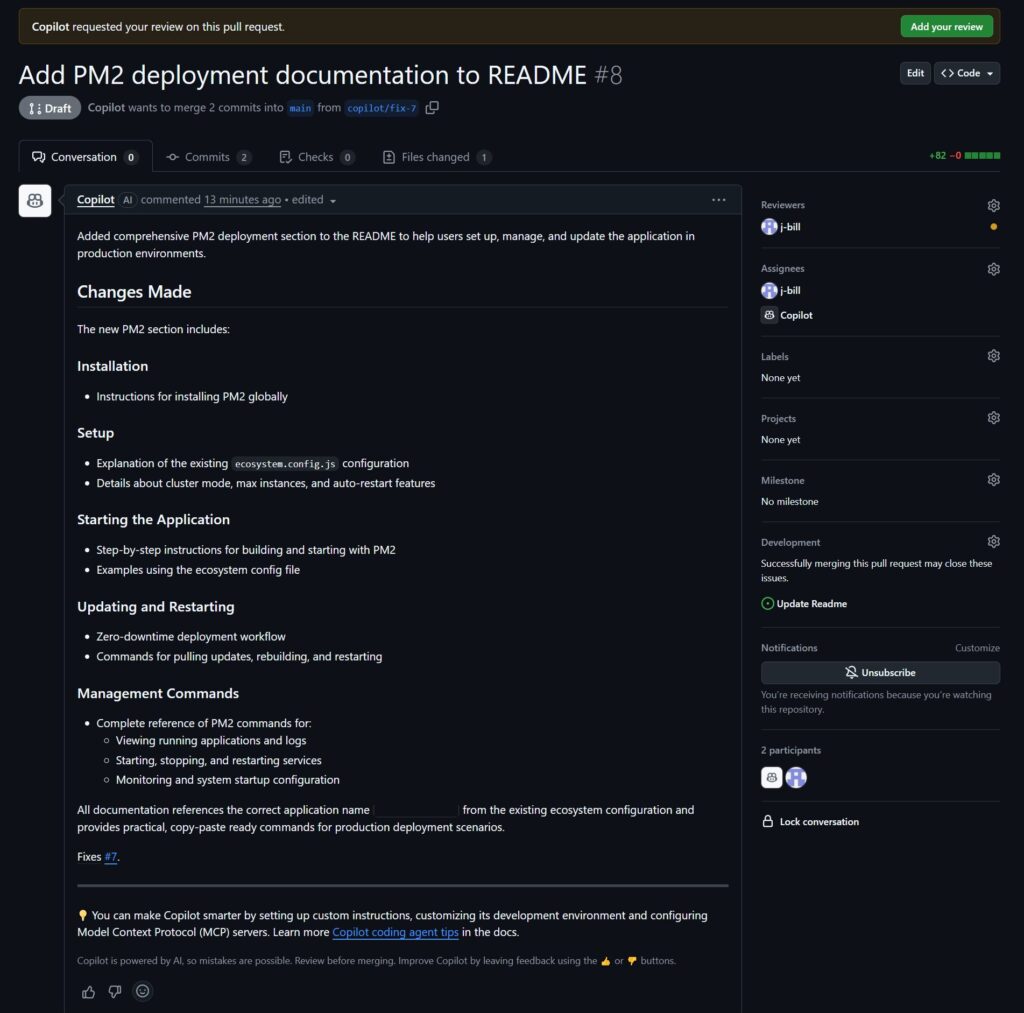Click the j-bill participant avatar
This screenshot has width=1024, height=1013.
[x=795, y=777]
